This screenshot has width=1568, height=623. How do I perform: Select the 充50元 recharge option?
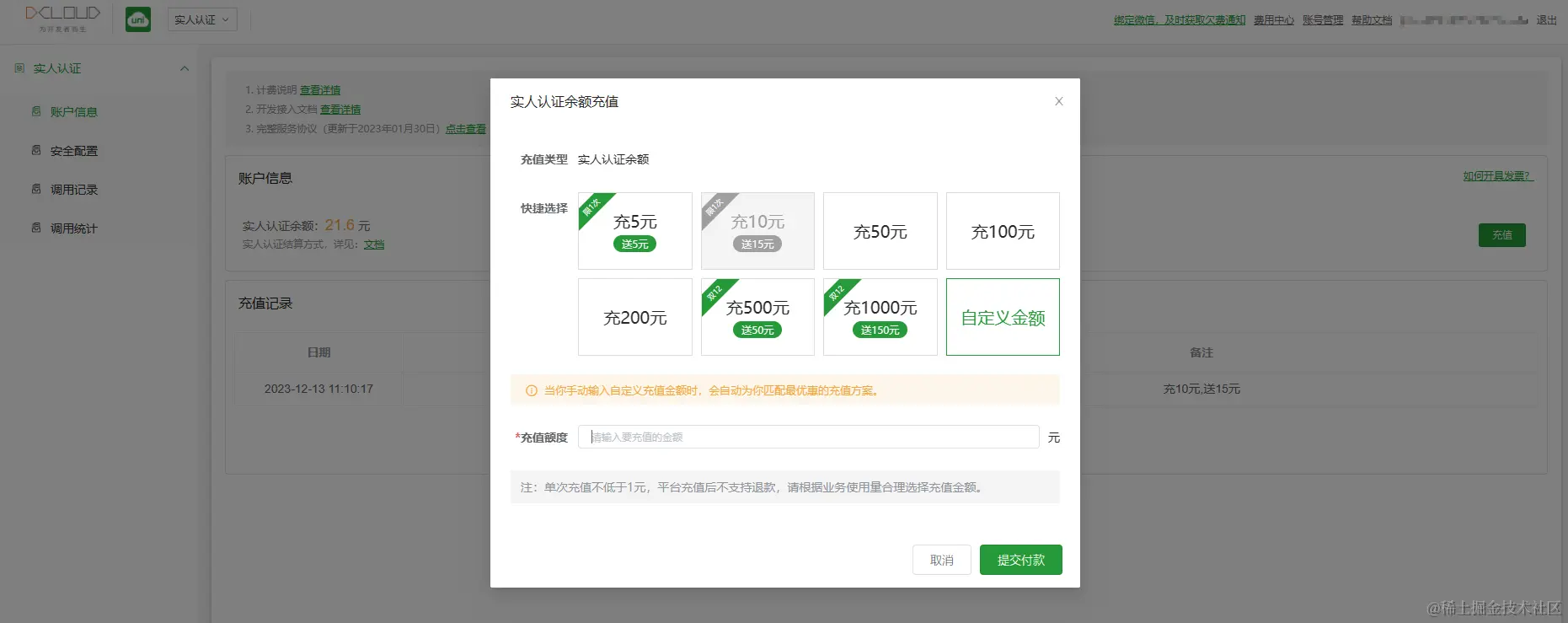pyautogui.click(x=880, y=231)
